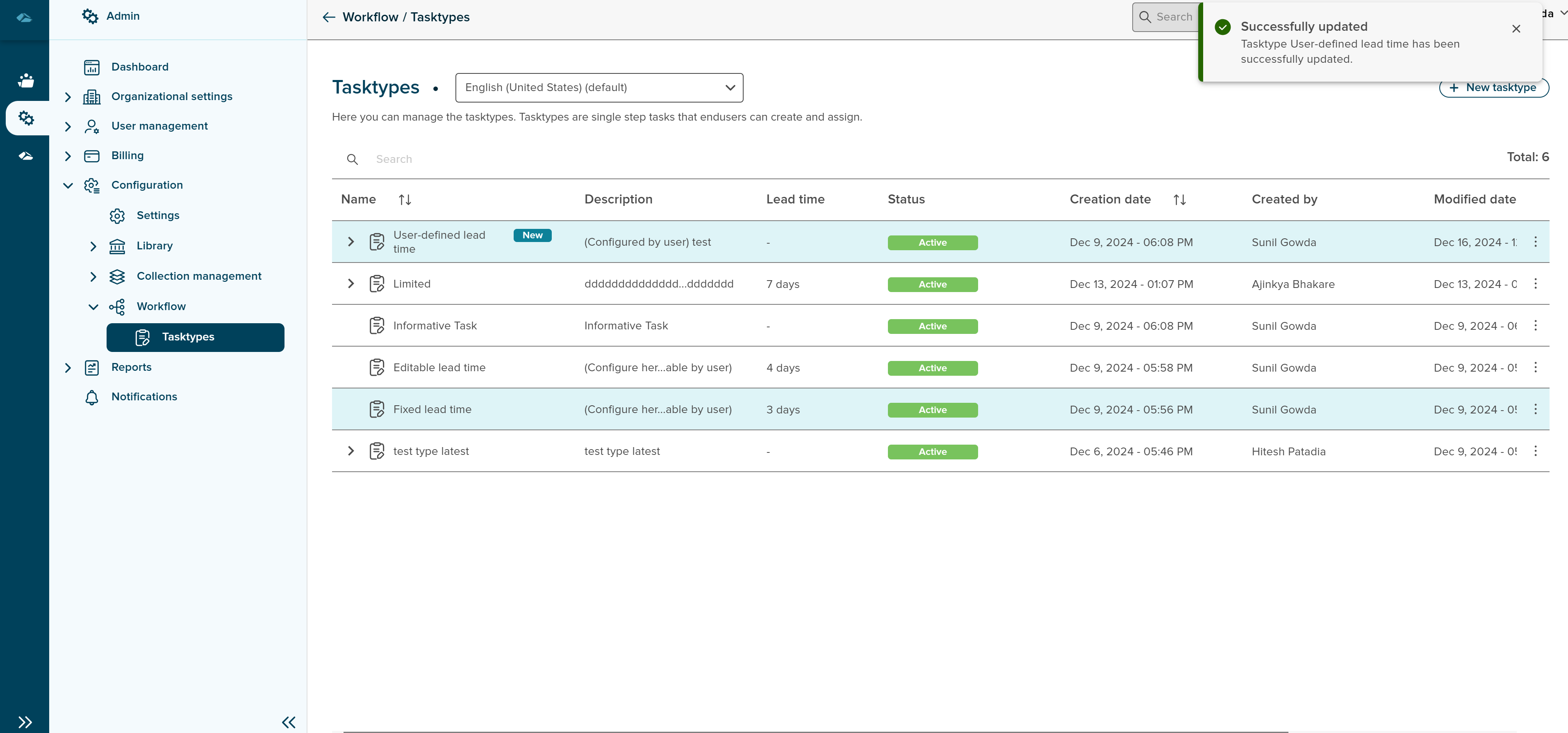The image size is (1568, 733).
Task: Expand the User-defined lead time row
Action: pyautogui.click(x=350, y=242)
